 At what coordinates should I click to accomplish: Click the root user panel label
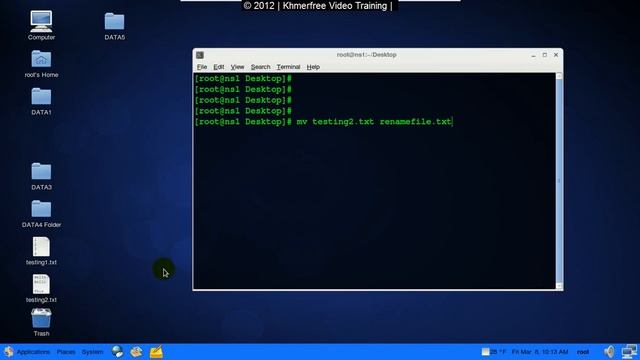coord(583,351)
